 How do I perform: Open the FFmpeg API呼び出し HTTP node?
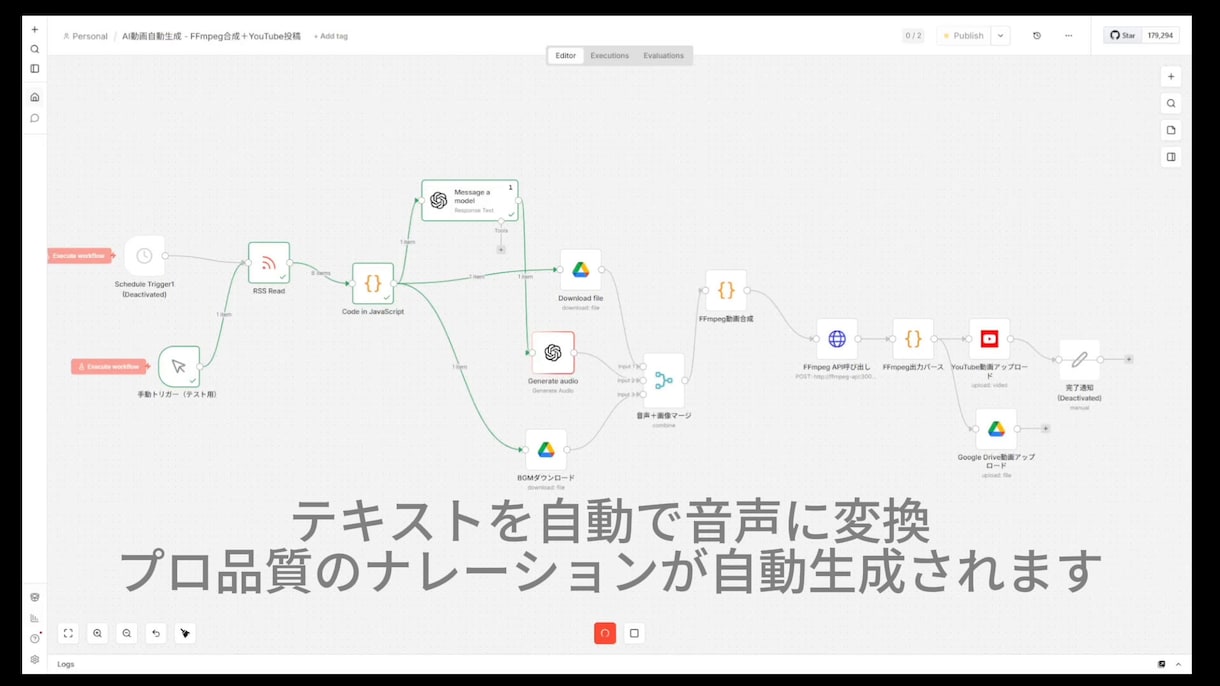(837, 339)
